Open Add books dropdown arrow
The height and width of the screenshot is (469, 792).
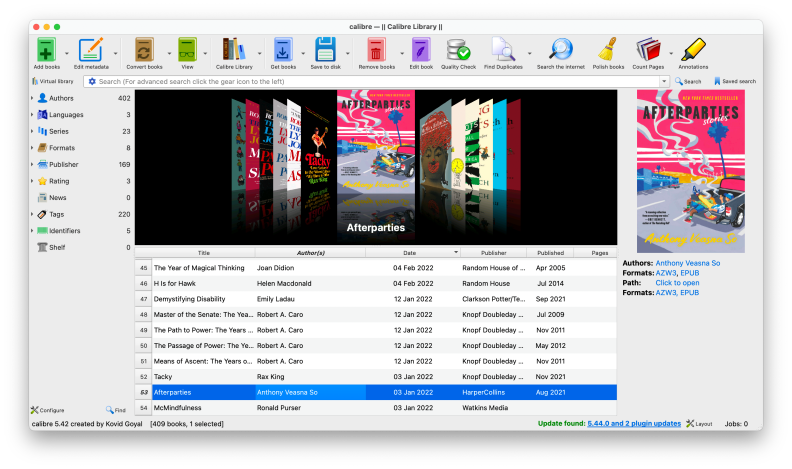click(67, 53)
